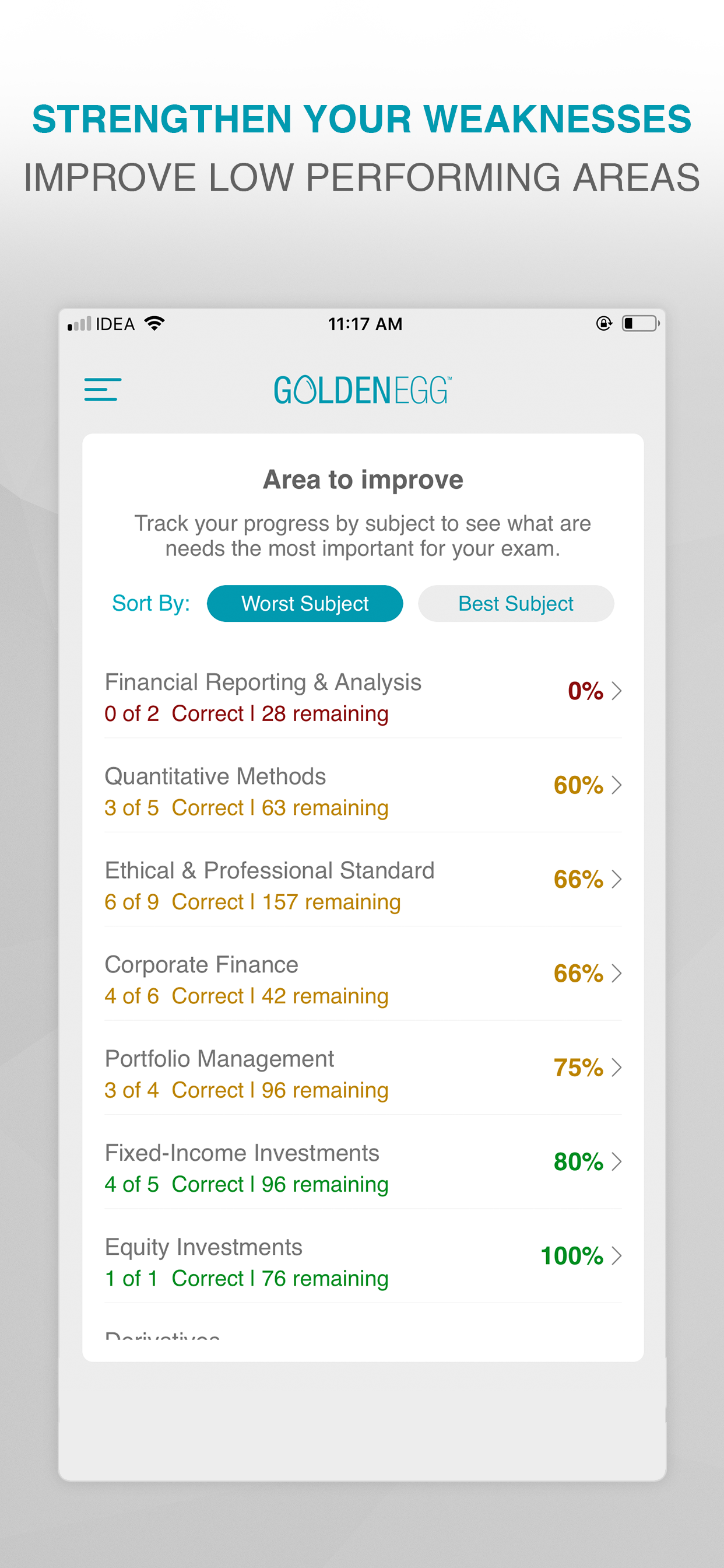Tap the 11:17 AM status bar clock

(365, 324)
